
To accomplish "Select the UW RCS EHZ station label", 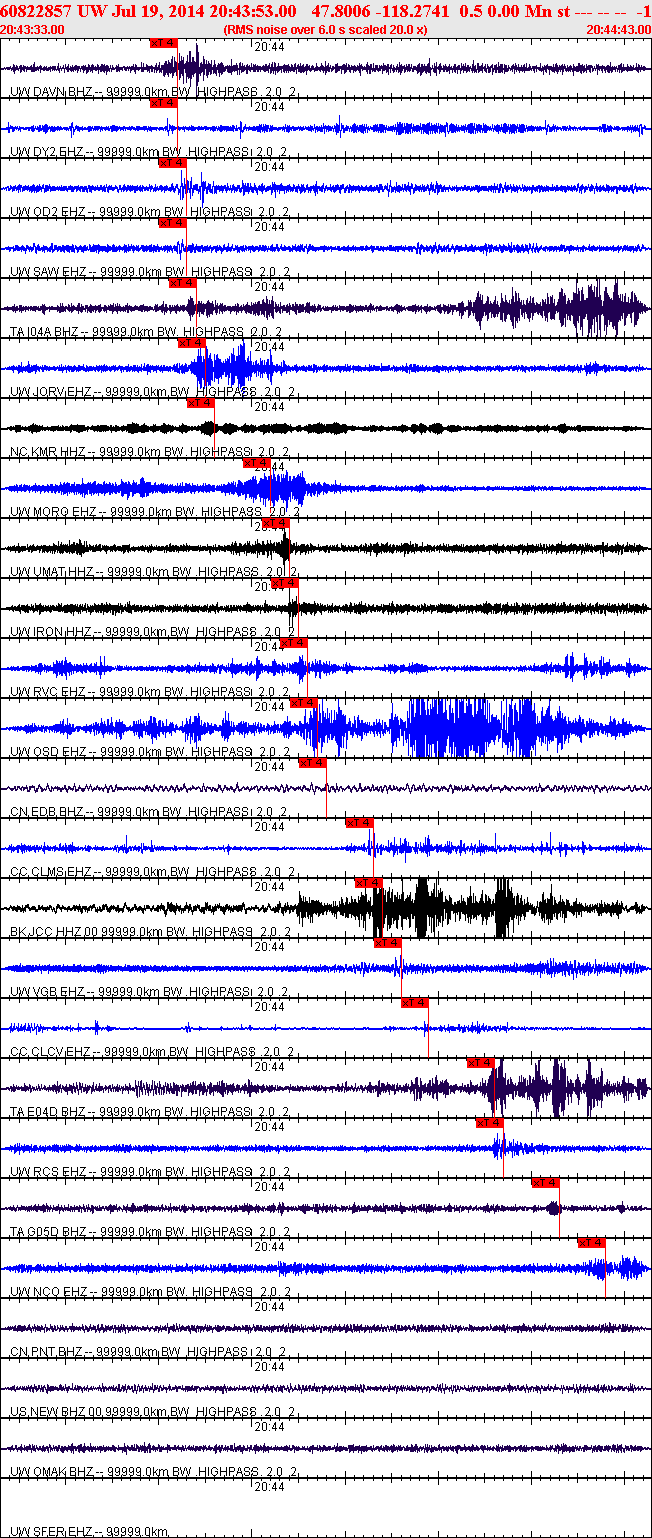I will pyautogui.click(x=48, y=1171).
